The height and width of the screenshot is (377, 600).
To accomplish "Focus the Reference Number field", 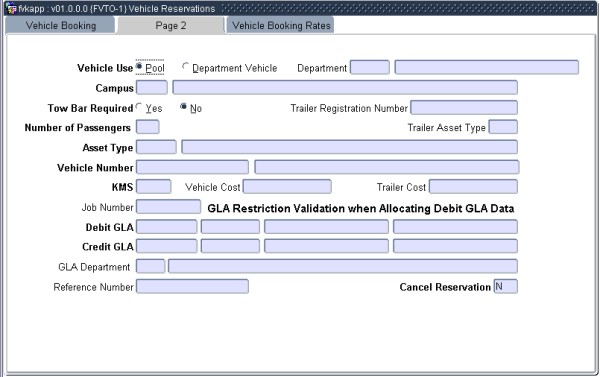I will (x=192, y=286).
